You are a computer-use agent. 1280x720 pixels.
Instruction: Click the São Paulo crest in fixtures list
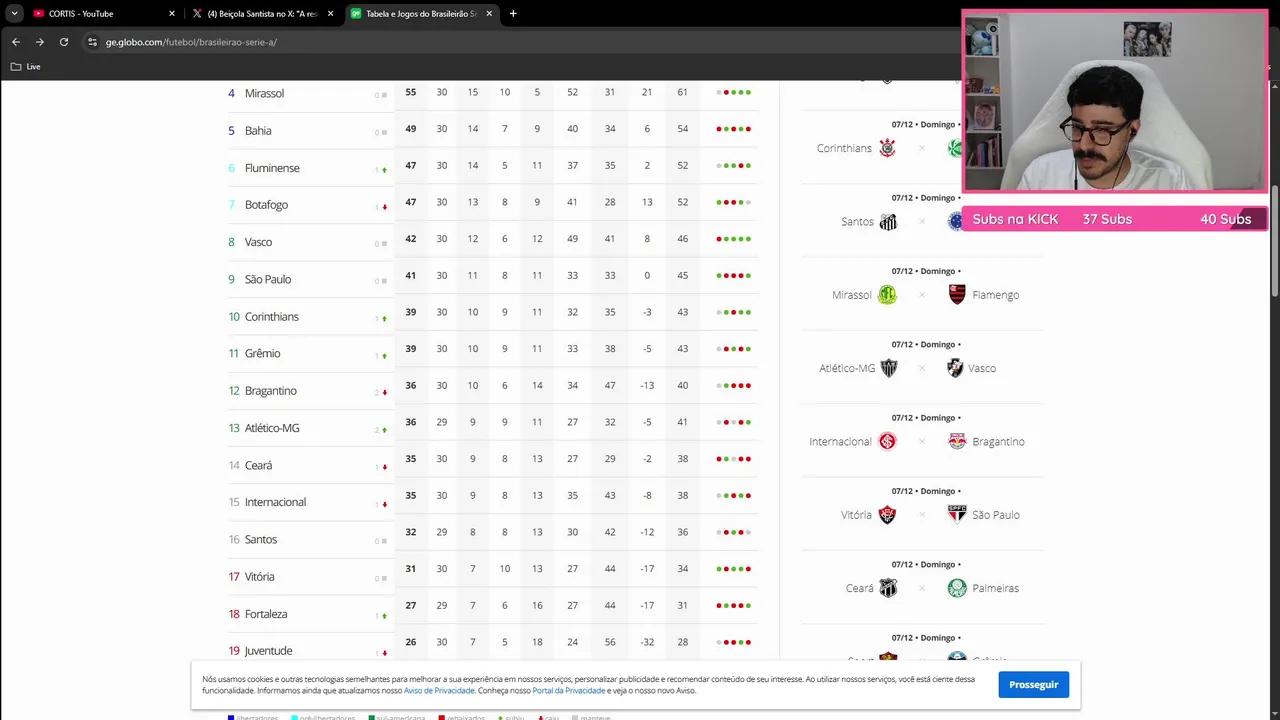coord(957,515)
